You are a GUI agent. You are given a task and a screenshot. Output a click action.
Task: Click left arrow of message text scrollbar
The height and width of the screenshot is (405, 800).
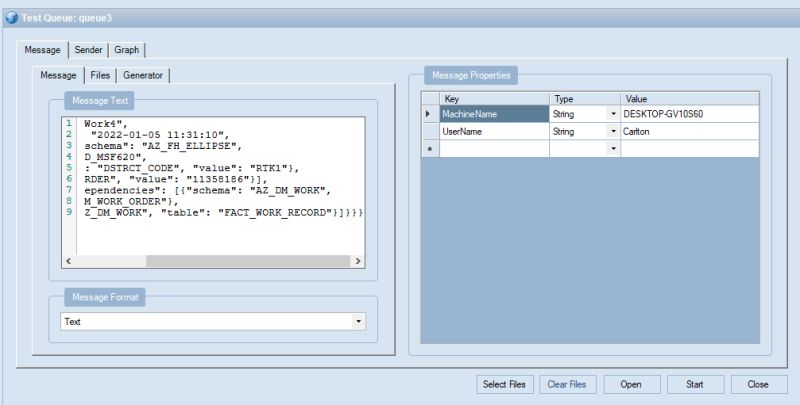coord(68,261)
